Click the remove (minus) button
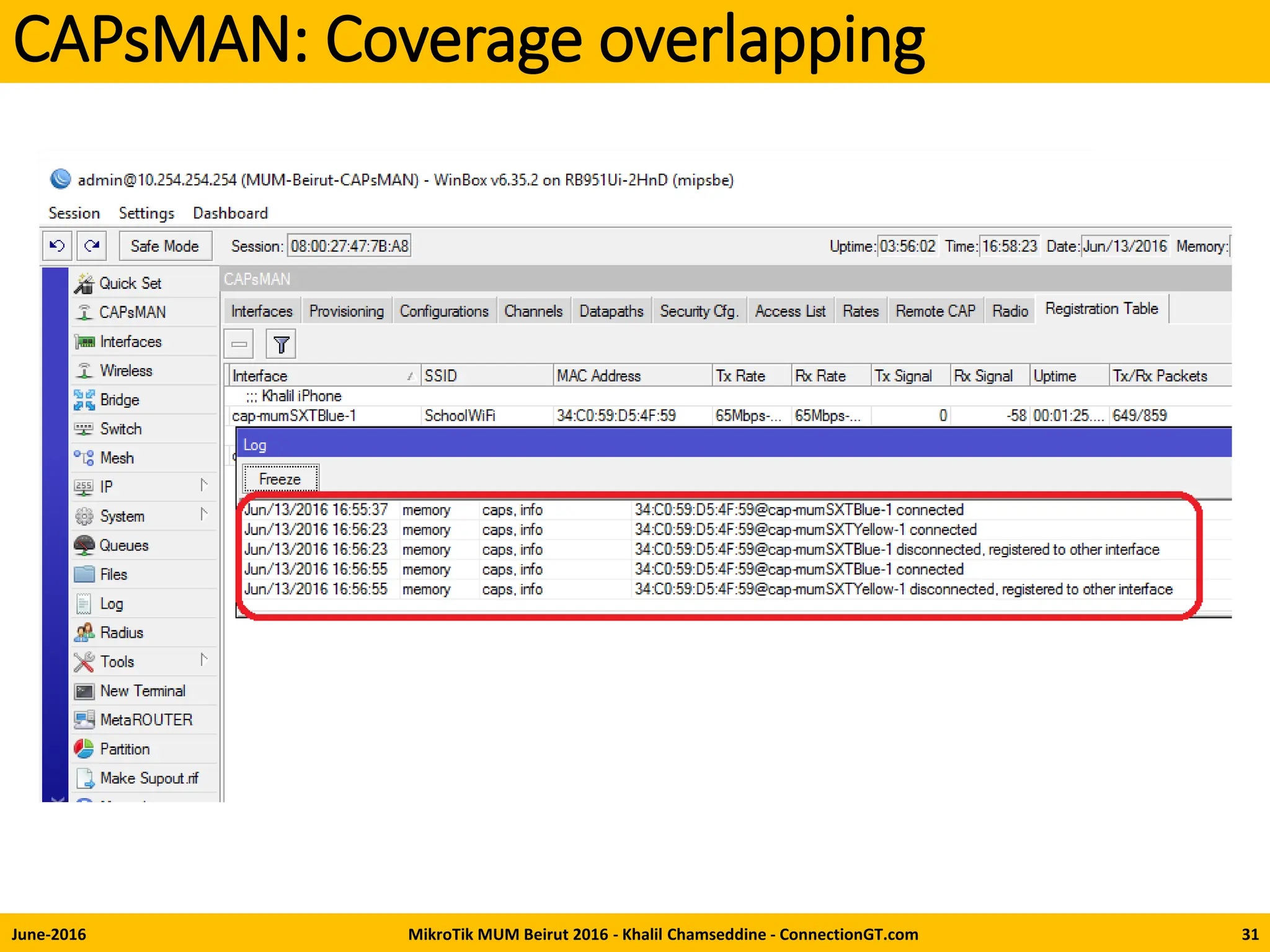Viewport: 1270px width, 952px height. pos(239,345)
